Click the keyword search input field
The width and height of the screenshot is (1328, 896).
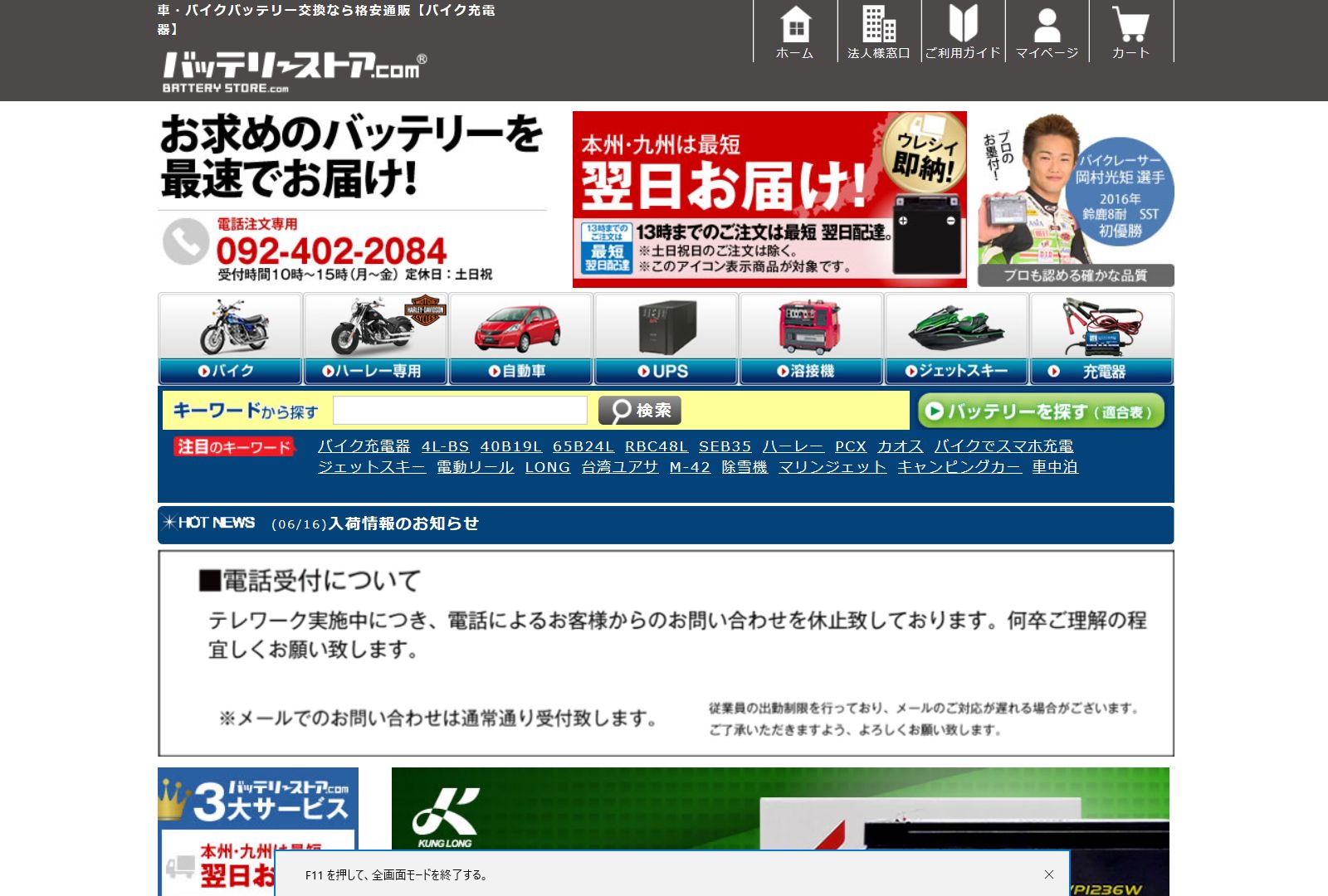pos(460,411)
